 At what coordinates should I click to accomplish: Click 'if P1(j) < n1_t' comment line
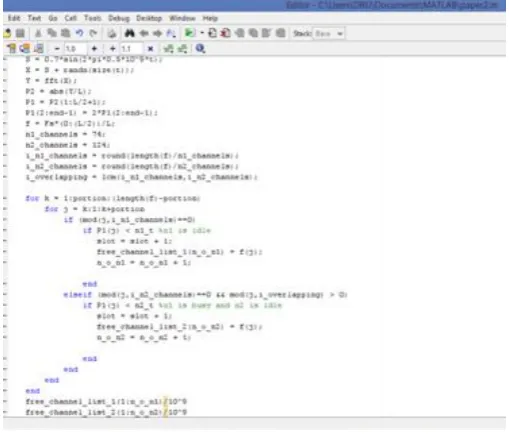[x=147, y=230]
